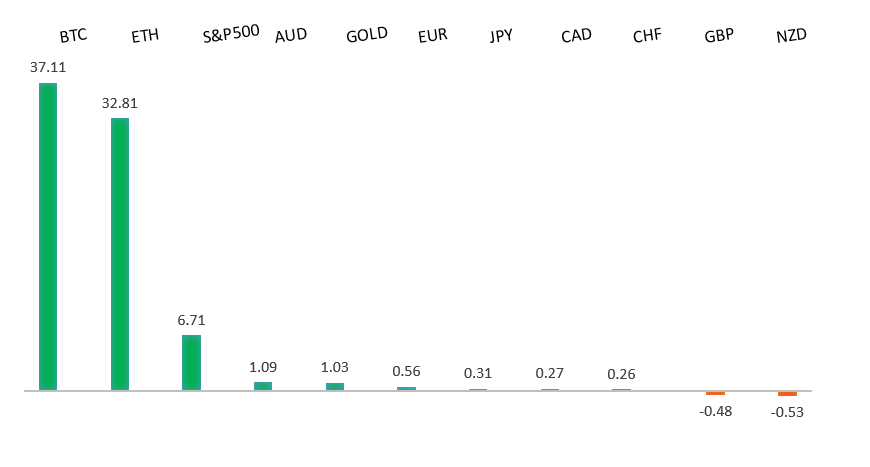The height and width of the screenshot is (467, 870).
Task: Click the CAD category label
Action: coord(576,36)
